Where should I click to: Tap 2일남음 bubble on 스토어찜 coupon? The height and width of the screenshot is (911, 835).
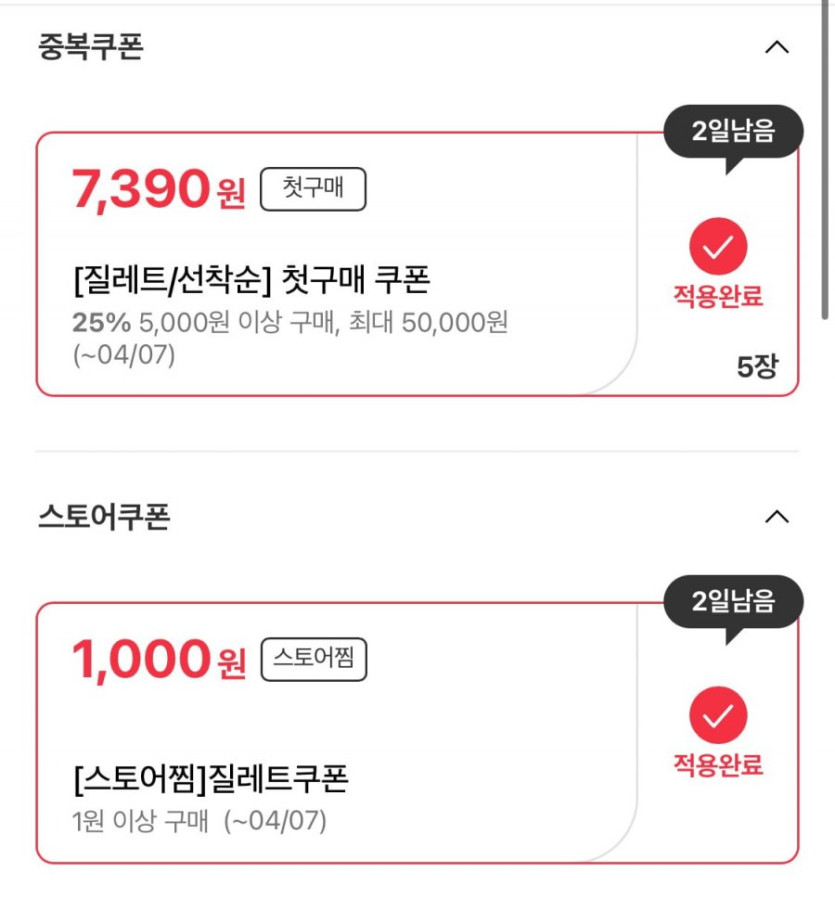coord(733,601)
